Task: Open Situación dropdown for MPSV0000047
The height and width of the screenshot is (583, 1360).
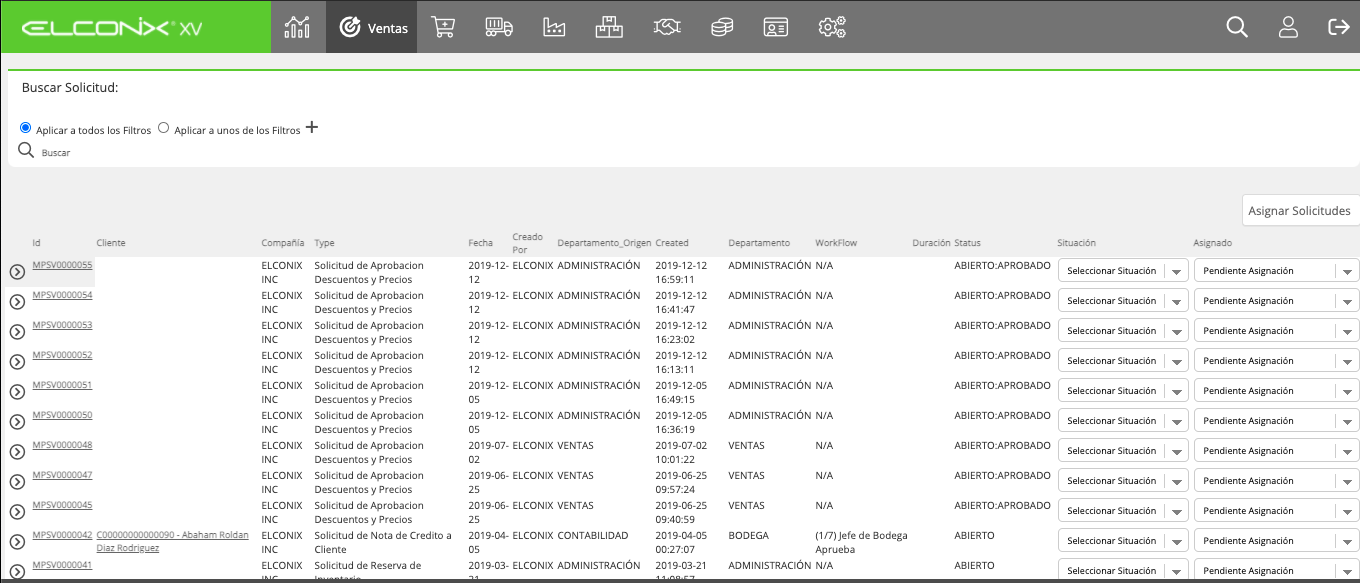Action: 1123,481
